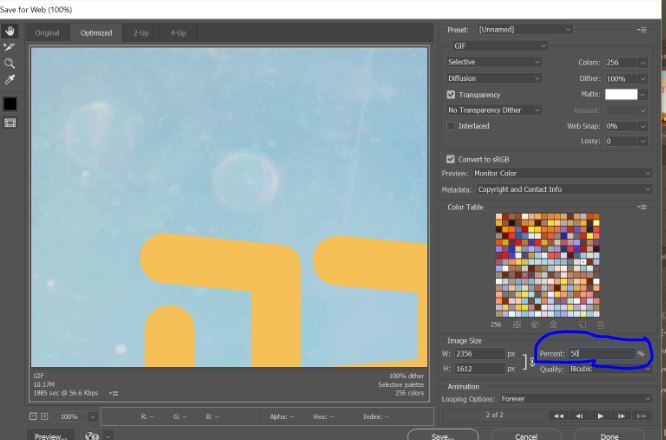
Task: Click the new color icon under color table
Action: [582, 325]
